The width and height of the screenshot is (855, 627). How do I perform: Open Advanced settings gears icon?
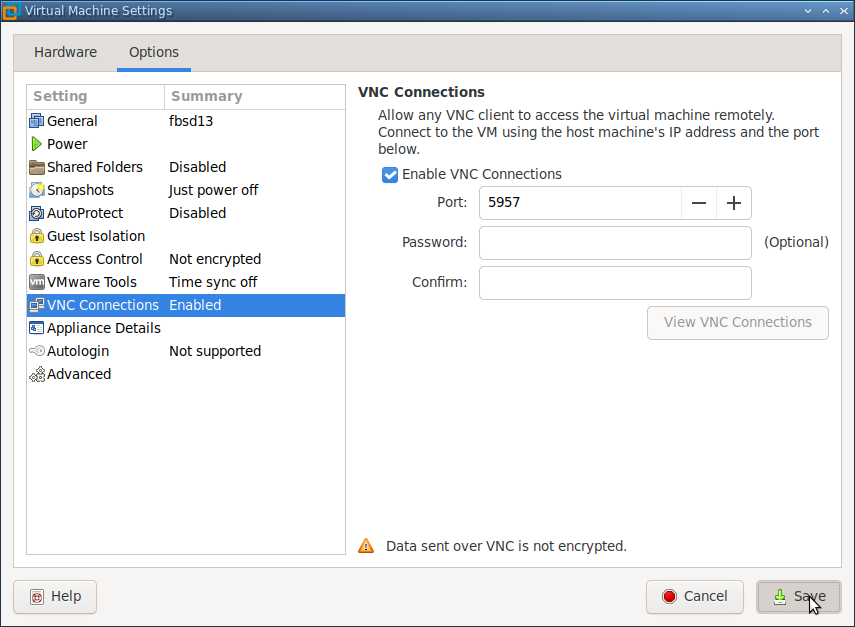37,374
